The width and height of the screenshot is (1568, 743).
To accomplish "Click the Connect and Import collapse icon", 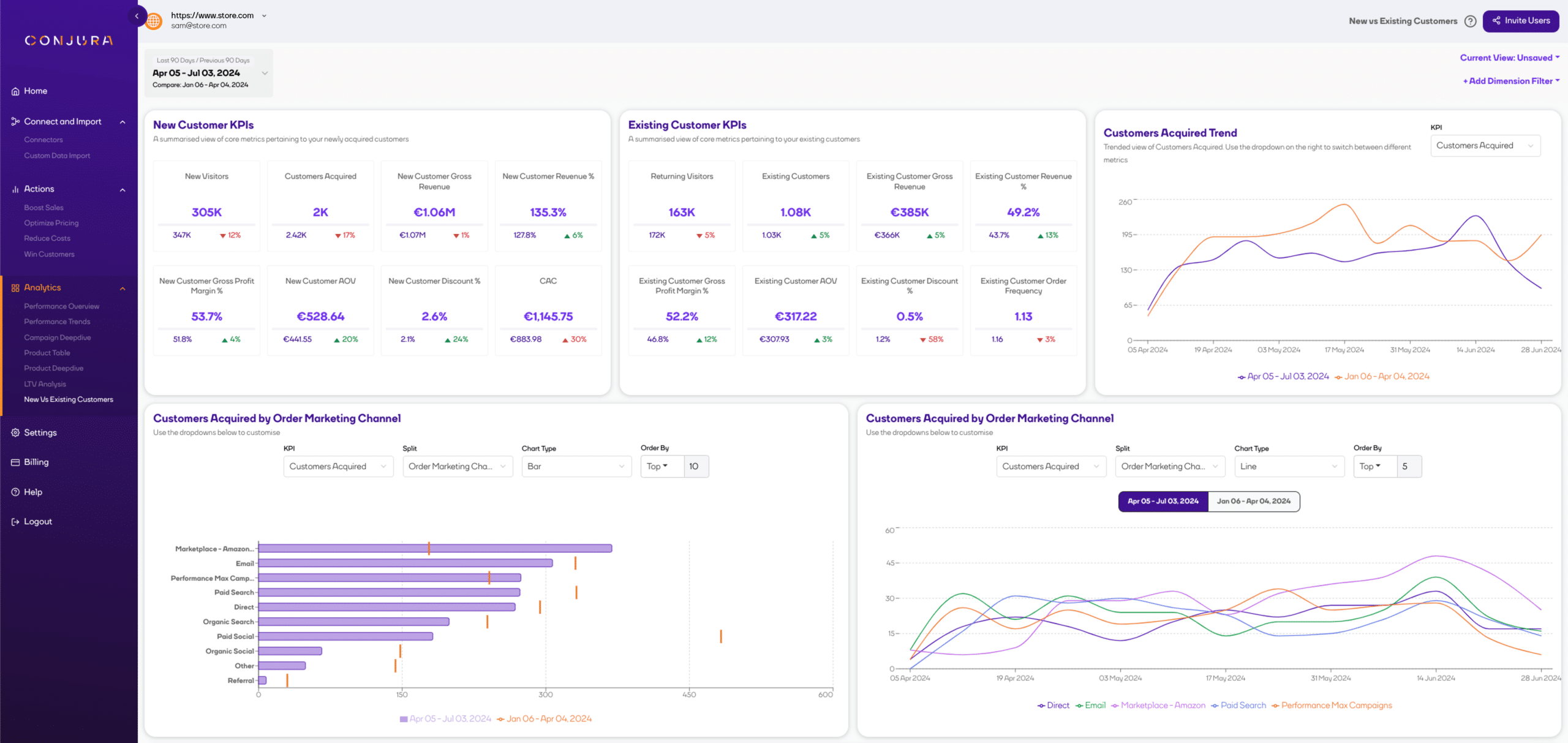I will pos(122,121).
